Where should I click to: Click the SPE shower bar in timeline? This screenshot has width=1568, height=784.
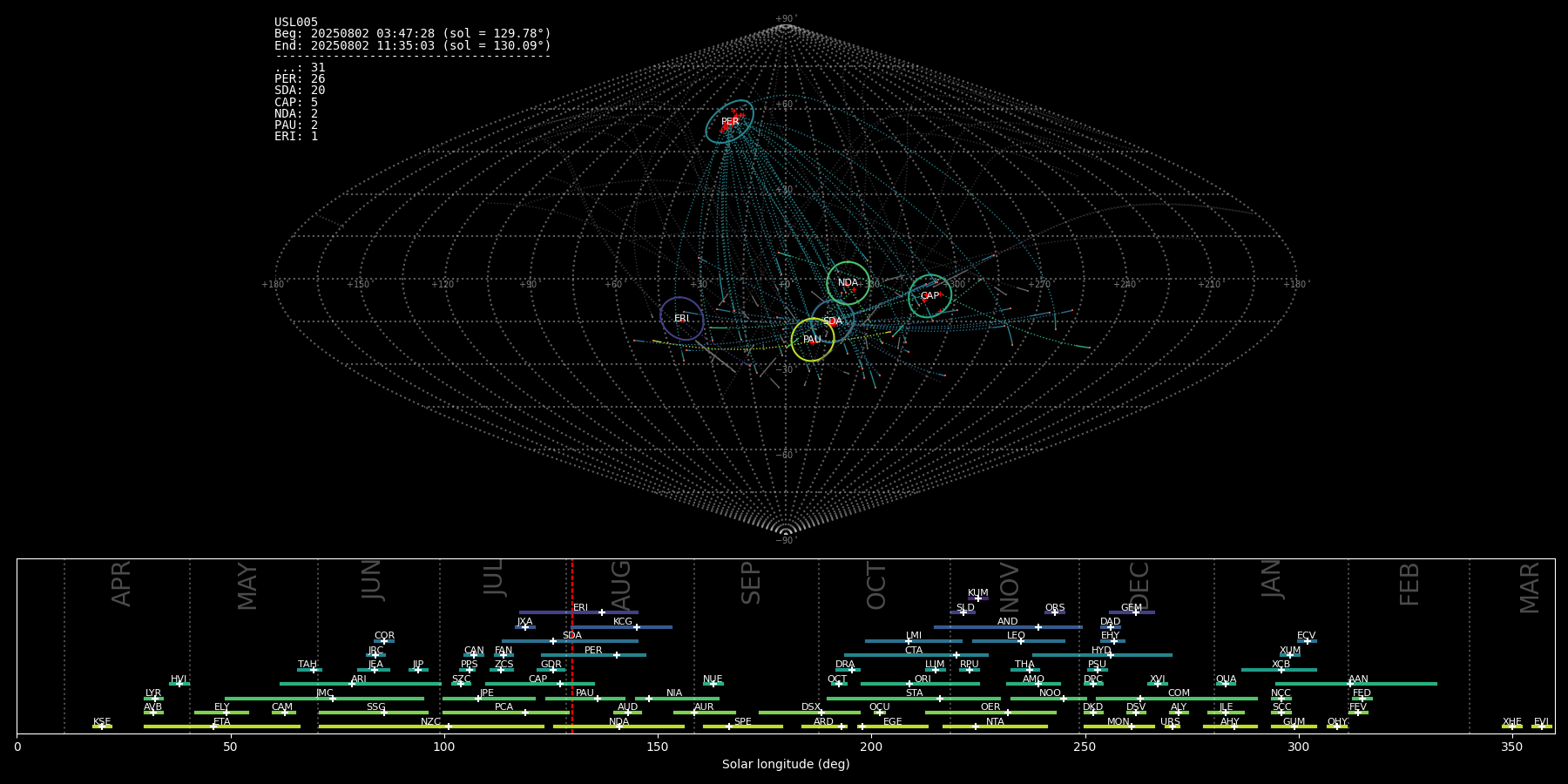tap(743, 727)
